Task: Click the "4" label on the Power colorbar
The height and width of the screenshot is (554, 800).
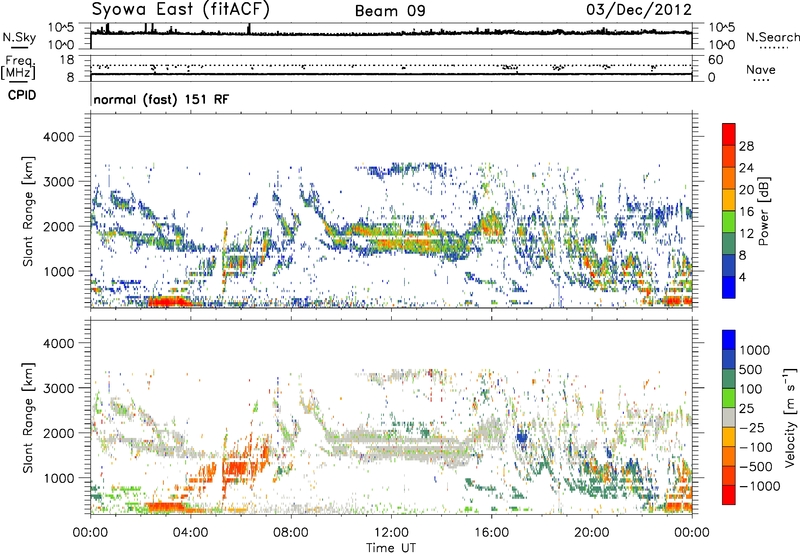Action: [x=742, y=277]
